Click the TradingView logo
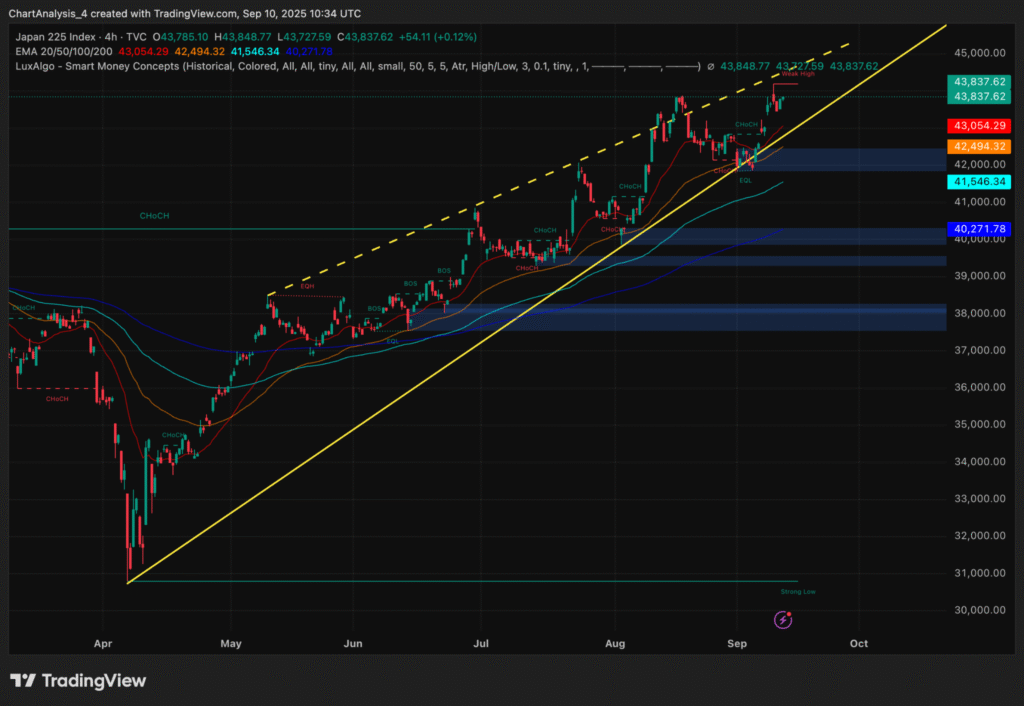This screenshot has height=706, width=1024. point(78,681)
